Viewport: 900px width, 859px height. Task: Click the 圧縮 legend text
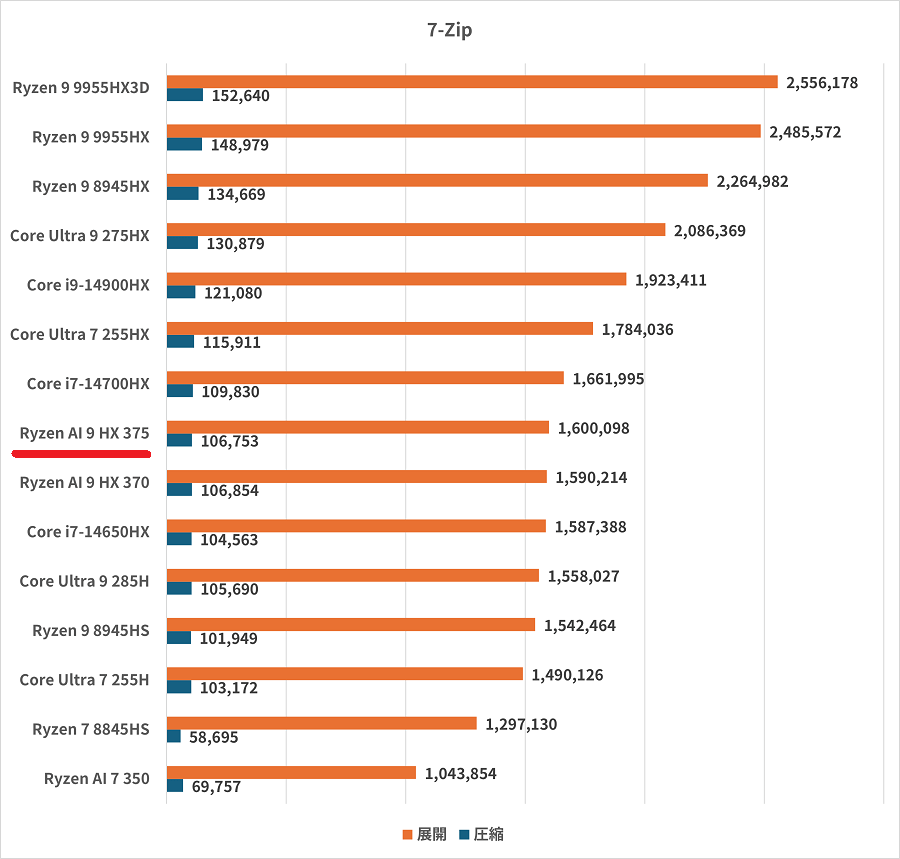[x=488, y=834]
